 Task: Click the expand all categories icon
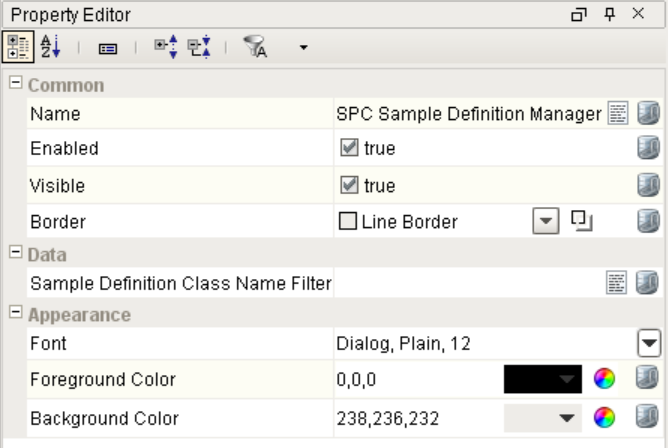tap(166, 46)
